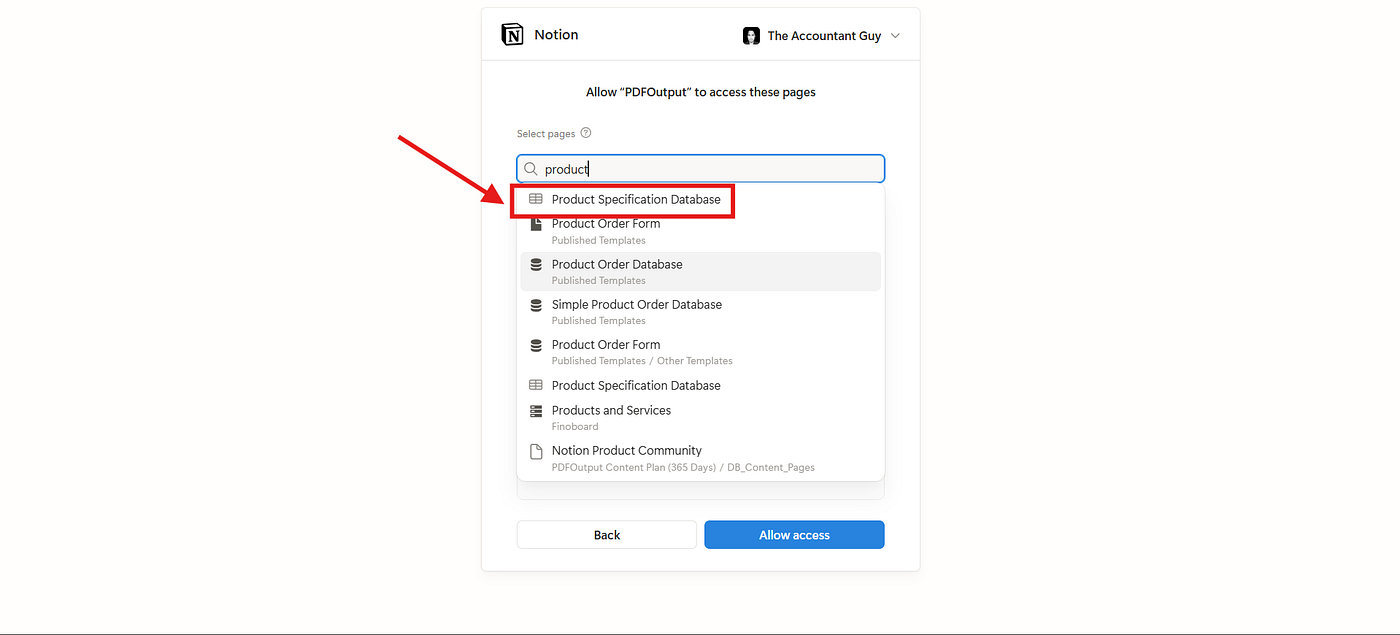Click the database icon for Simple Product Order Database
Viewport: 1400px width, 635px height.
pyautogui.click(x=536, y=305)
